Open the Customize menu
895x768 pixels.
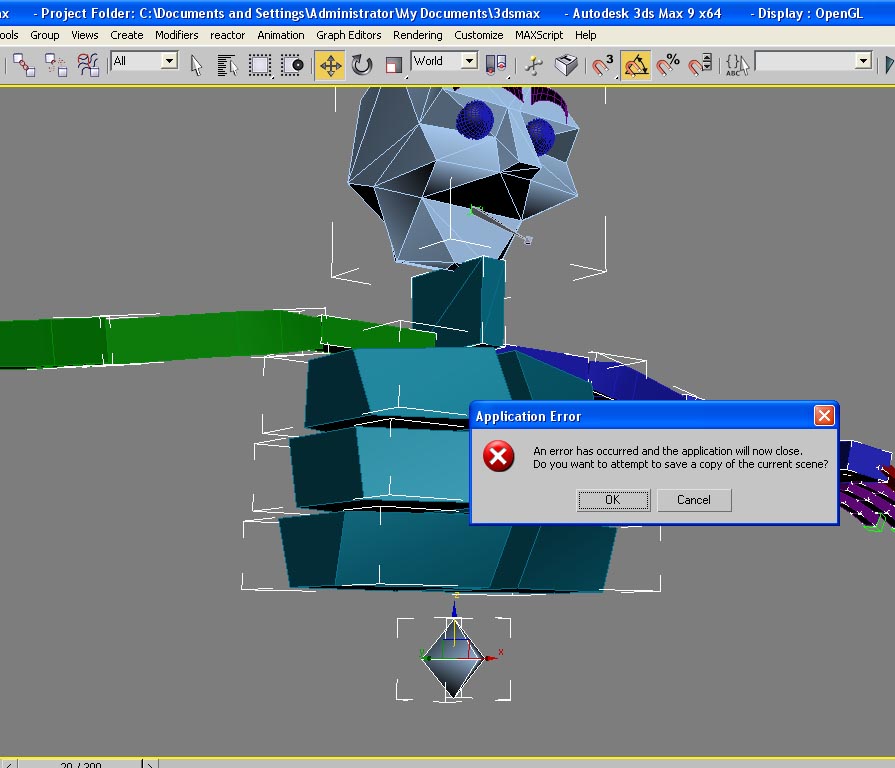tap(478, 35)
